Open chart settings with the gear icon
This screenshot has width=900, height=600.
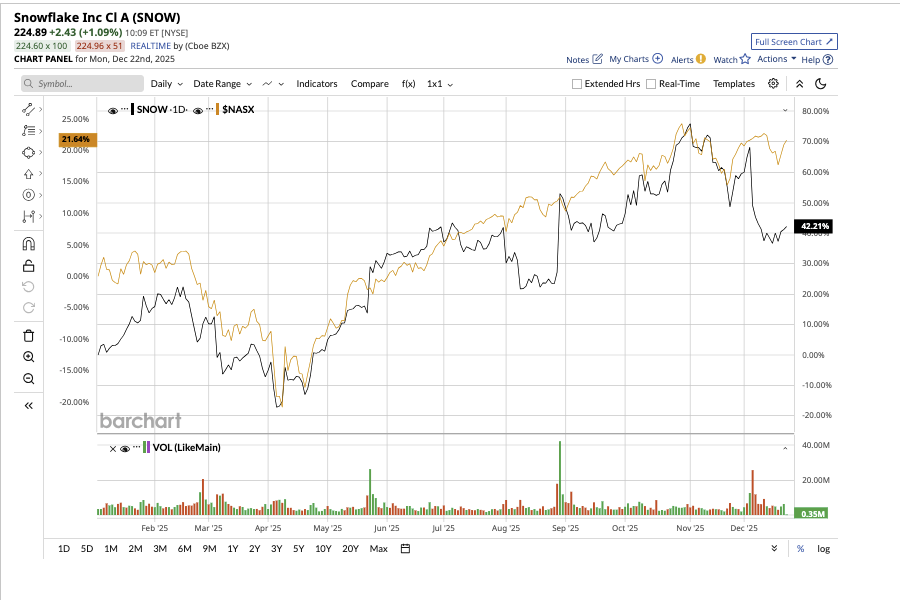(773, 83)
